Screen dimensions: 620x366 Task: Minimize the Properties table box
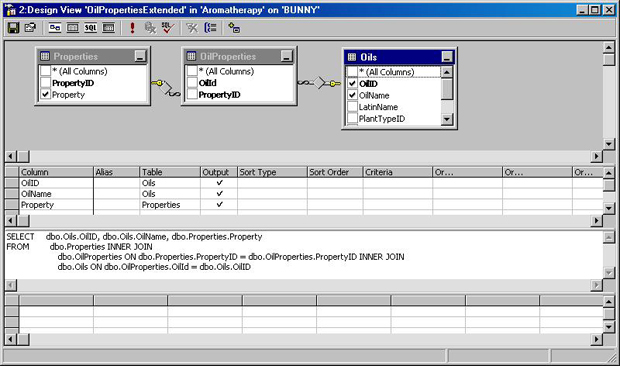point(140,56)
